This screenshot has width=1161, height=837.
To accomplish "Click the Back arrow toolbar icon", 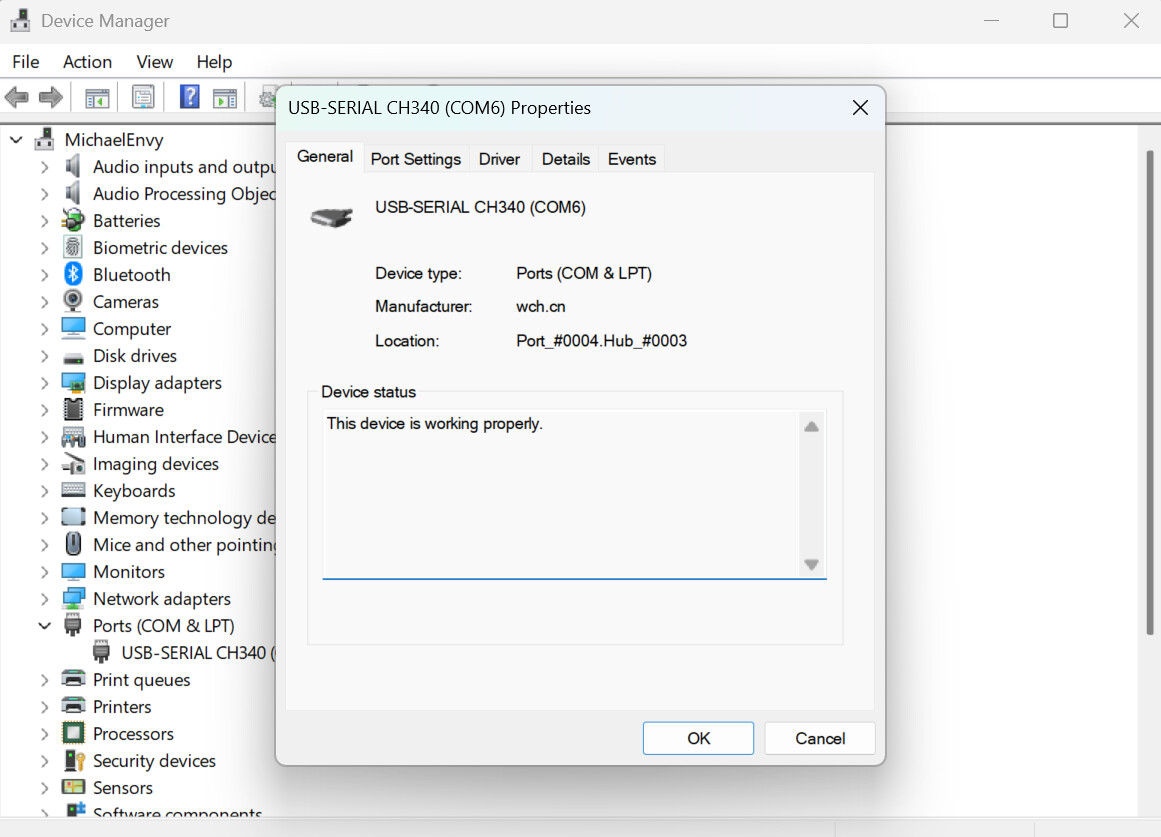I will pos(17,97).
